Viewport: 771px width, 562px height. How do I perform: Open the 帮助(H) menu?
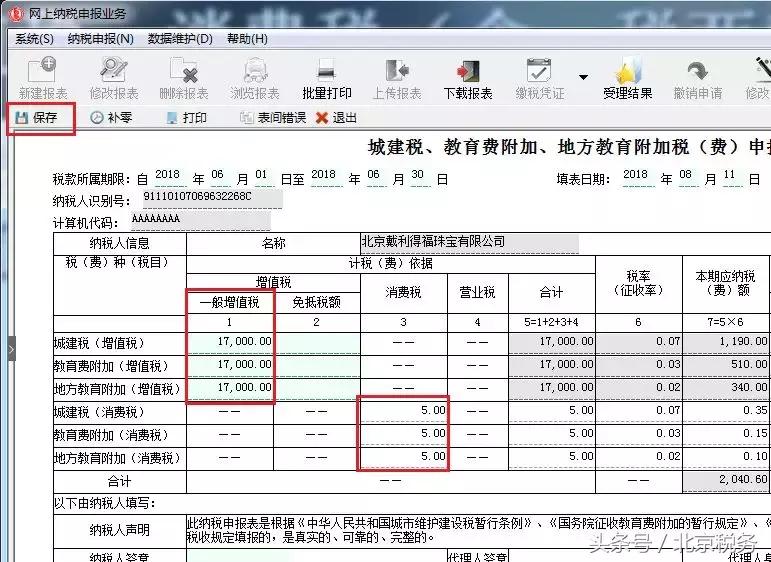(x=247, y=39)
